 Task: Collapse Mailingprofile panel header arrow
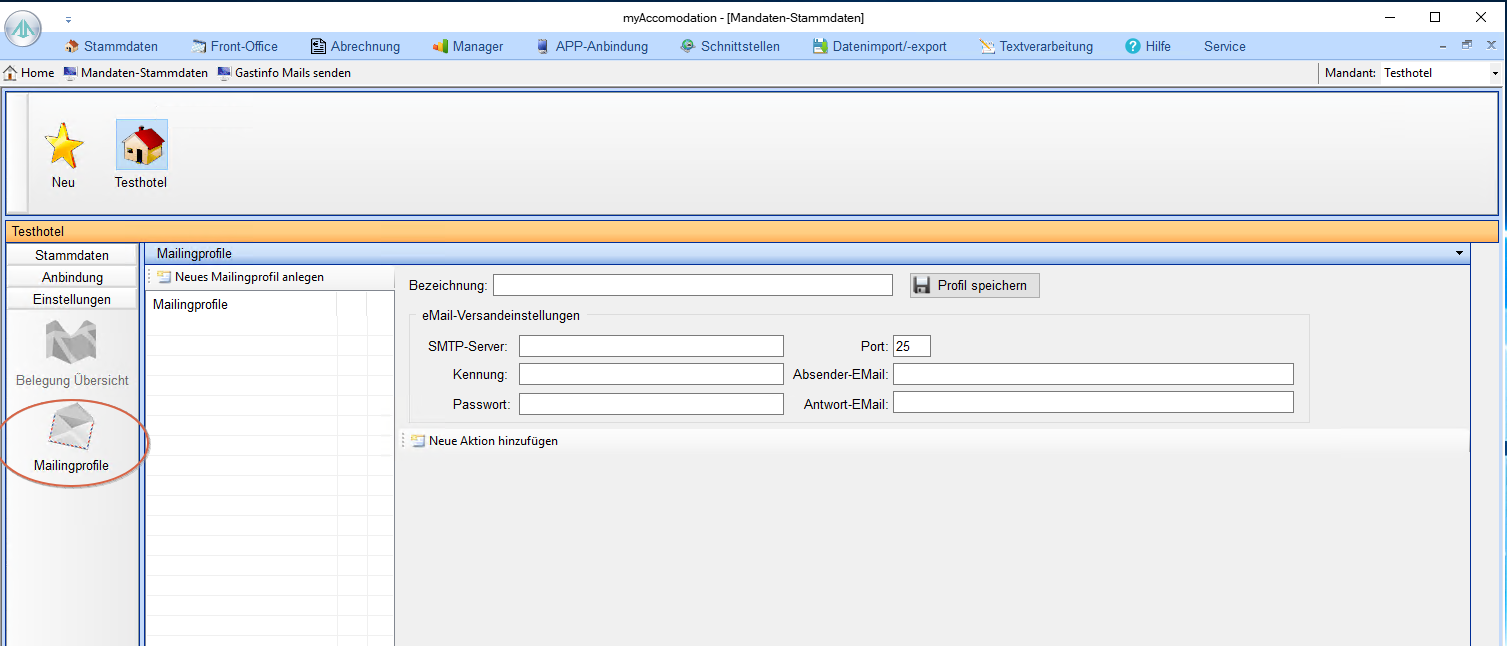[1459, 254]
